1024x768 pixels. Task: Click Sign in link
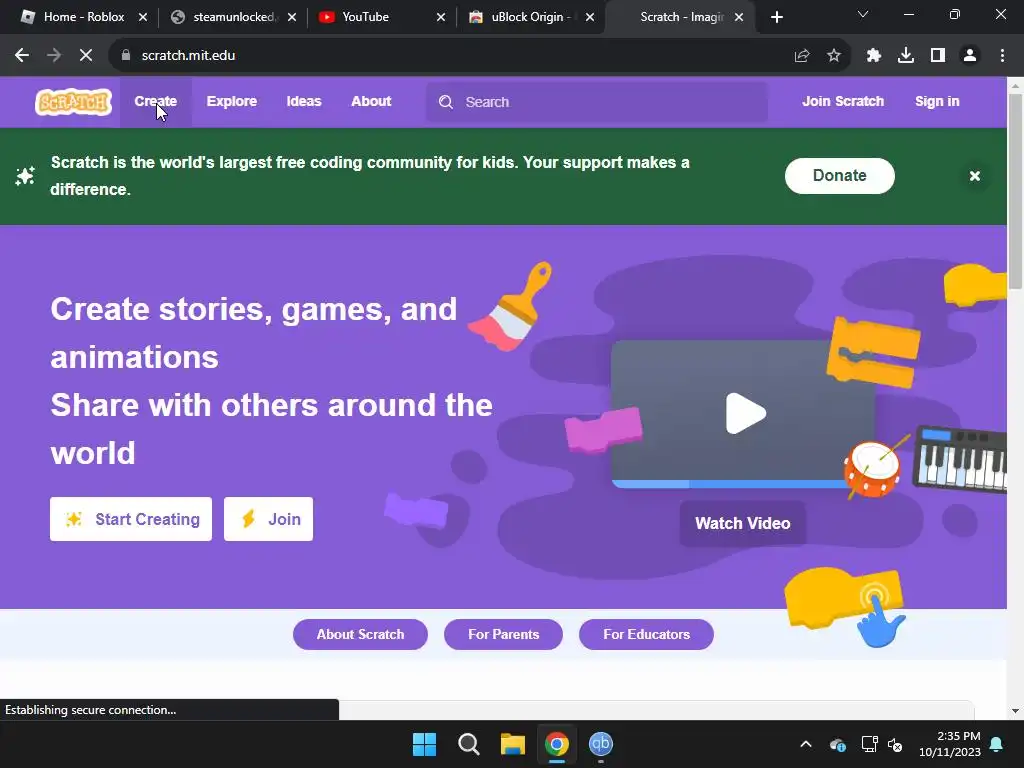click(x=937, y=102)
